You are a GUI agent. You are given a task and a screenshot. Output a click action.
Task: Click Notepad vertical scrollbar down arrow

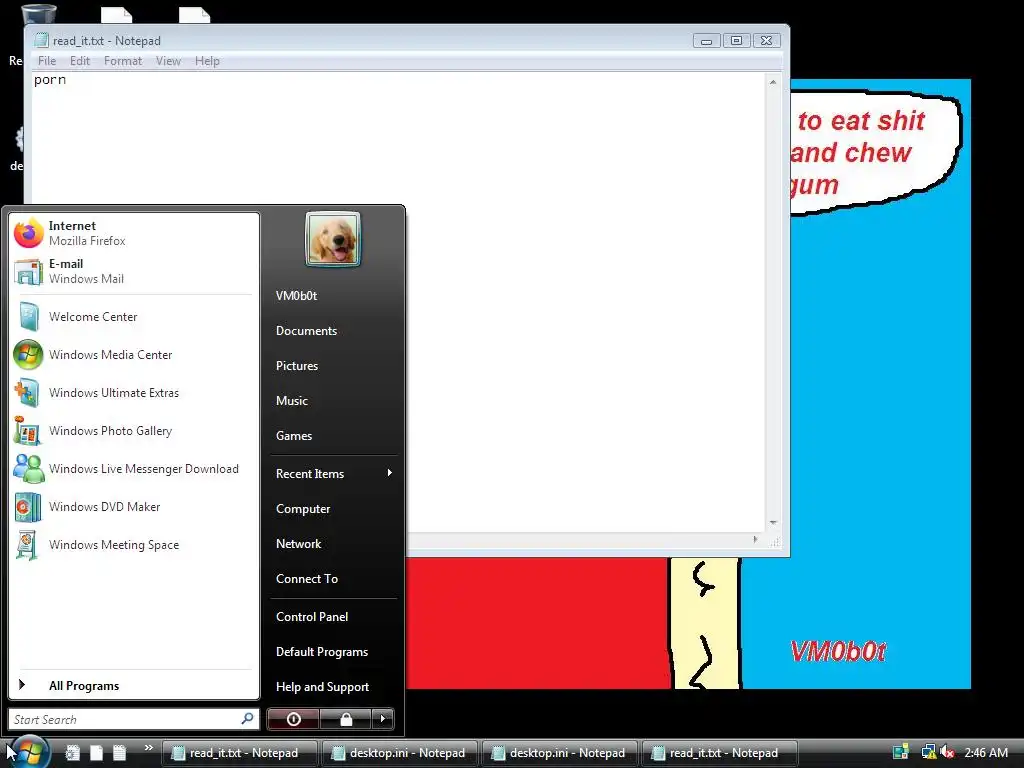coord(773,522)
